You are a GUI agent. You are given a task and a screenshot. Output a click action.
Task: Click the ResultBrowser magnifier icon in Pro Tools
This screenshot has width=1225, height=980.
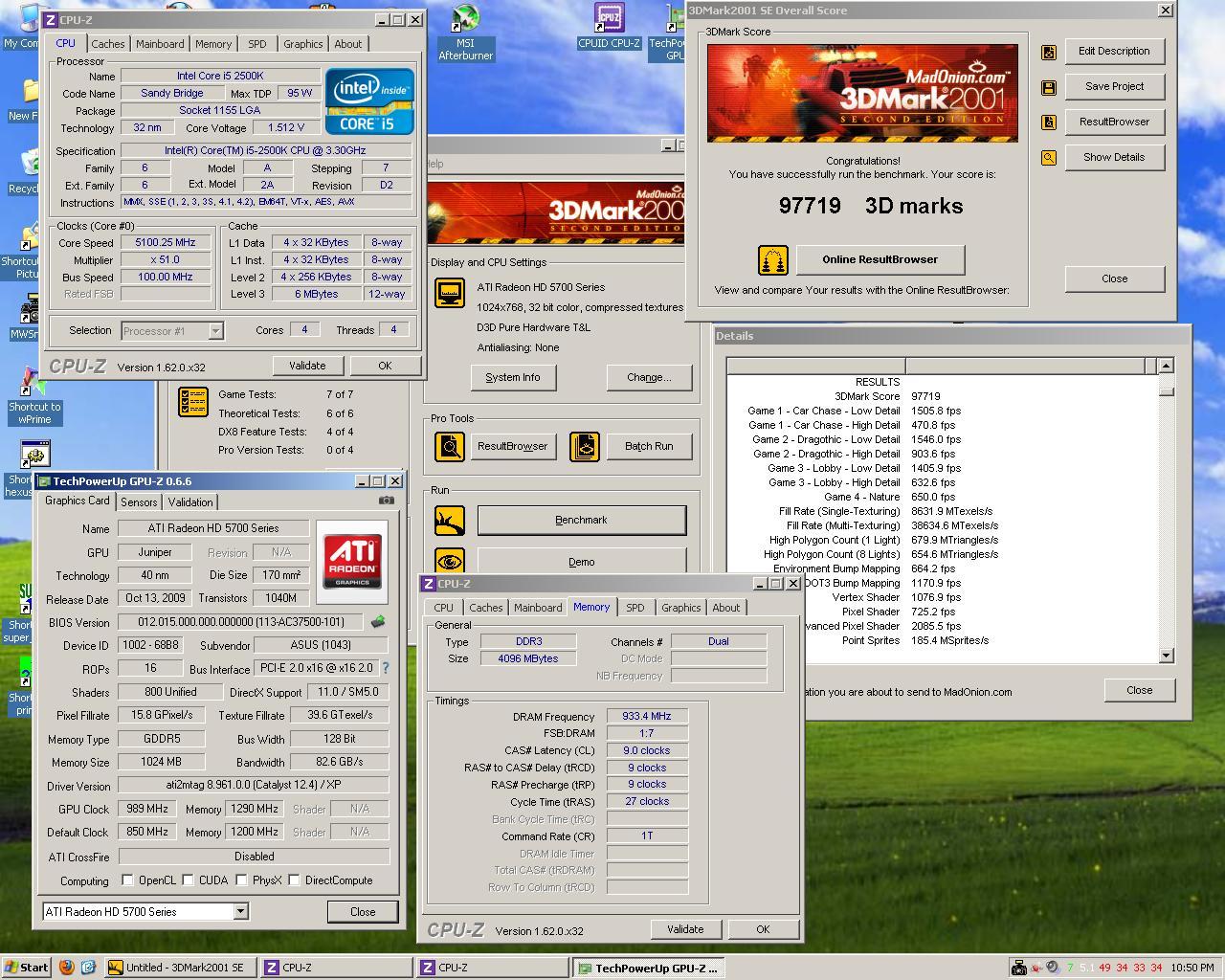click(x=450, y=446)
